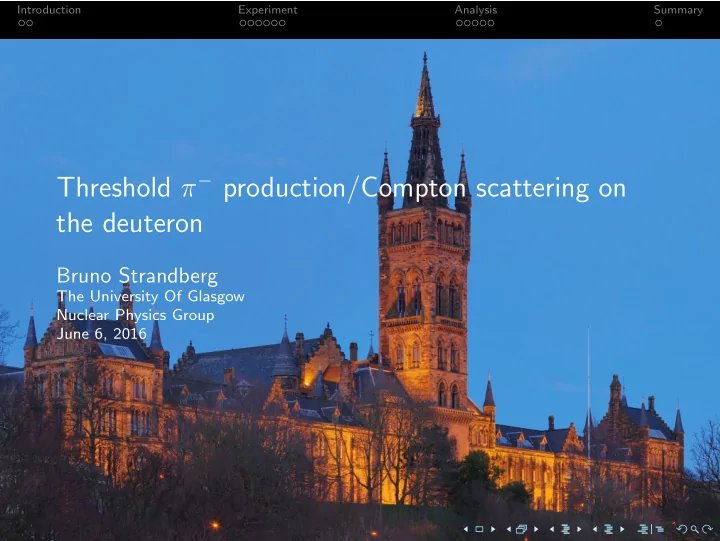Go to previous subsection arrow

552,529
